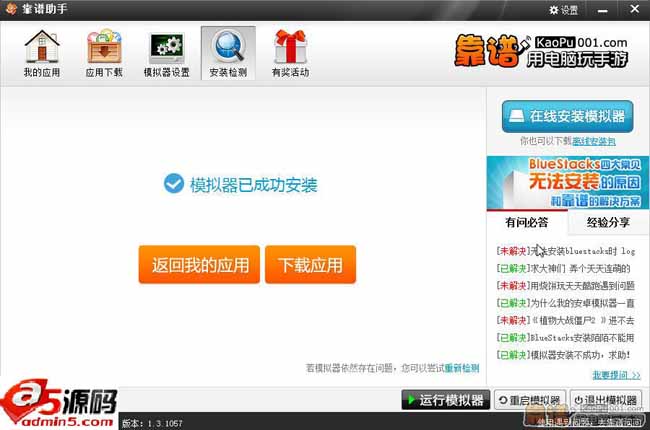Click 模拟器已成功安装 status text
This screenshot has height=430, width=650.
coord(254,185)
